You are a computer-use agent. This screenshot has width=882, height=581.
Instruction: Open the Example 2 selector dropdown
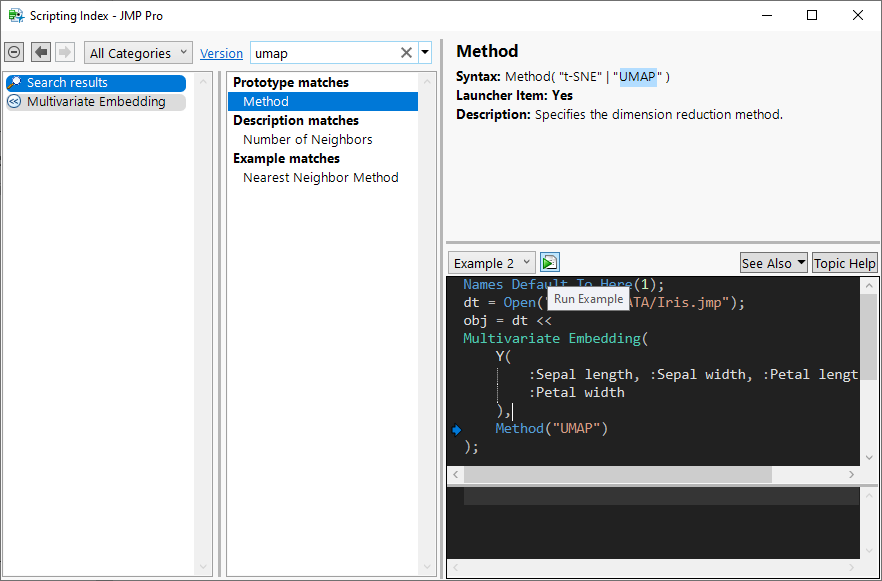point(491,263)
